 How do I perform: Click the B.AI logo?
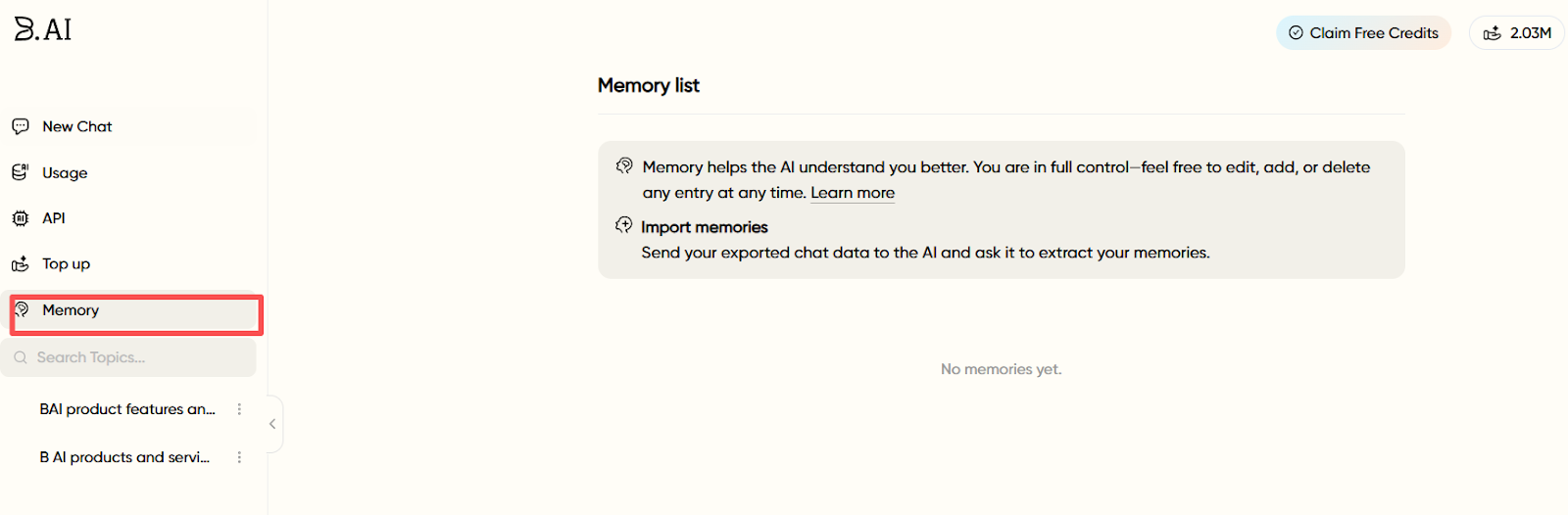[43, 29]
